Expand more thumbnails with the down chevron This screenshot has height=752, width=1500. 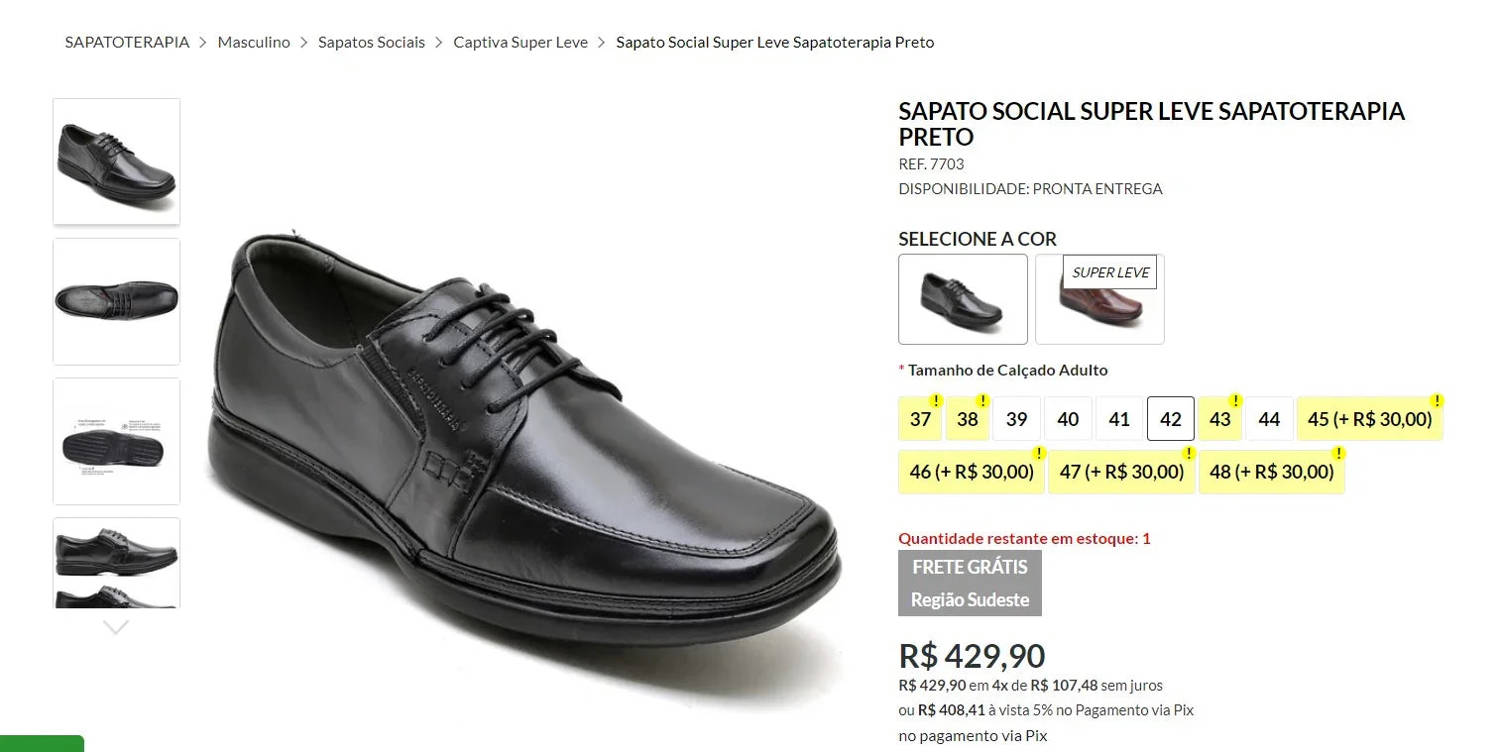tap(115, 626)
